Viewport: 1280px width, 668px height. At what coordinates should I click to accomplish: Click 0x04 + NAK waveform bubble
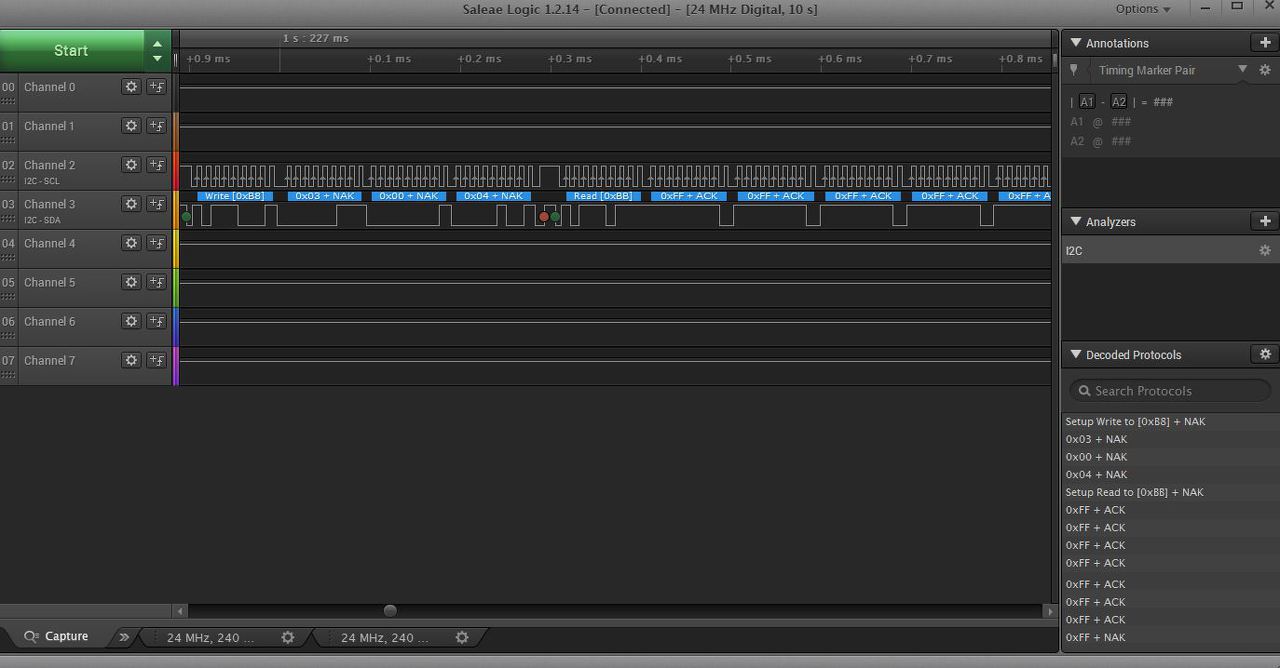[493, 196]
